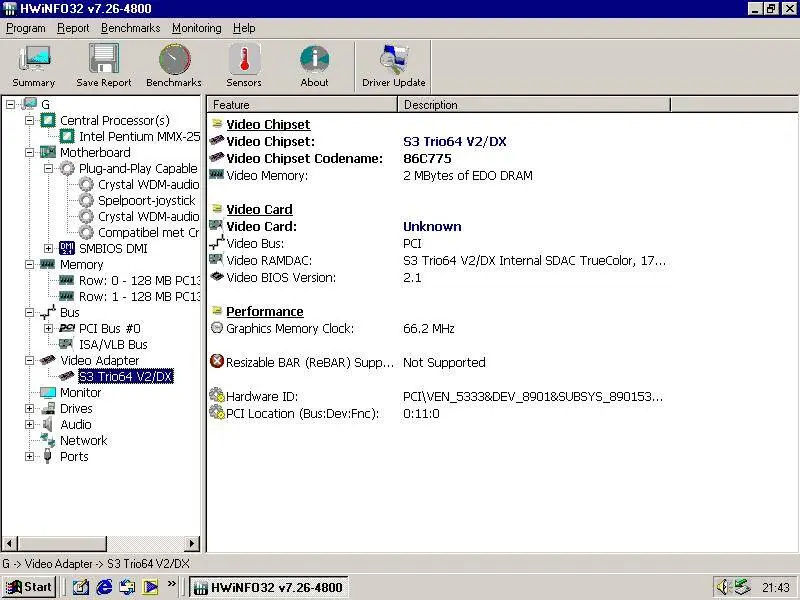
Task: Select Compatibel met Cr... tree entry
Action: 148,233
